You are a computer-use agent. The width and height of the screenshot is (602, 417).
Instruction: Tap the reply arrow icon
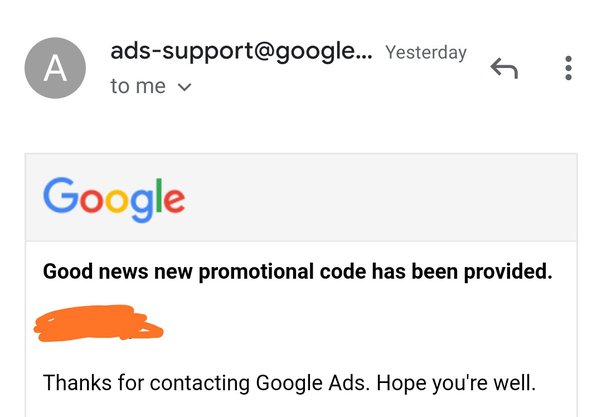coord(504,68)
